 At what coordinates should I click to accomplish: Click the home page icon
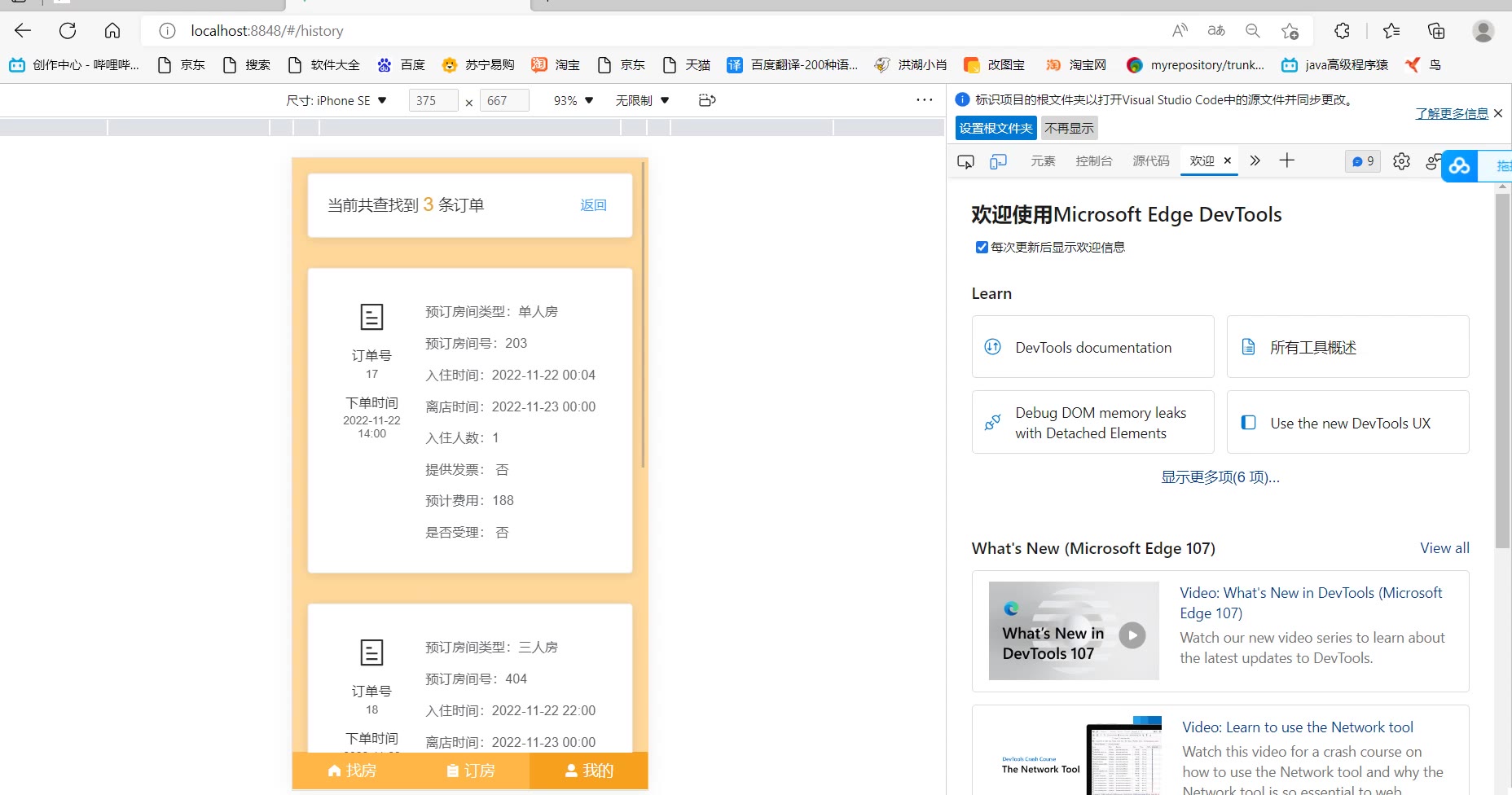coord(112,31)
